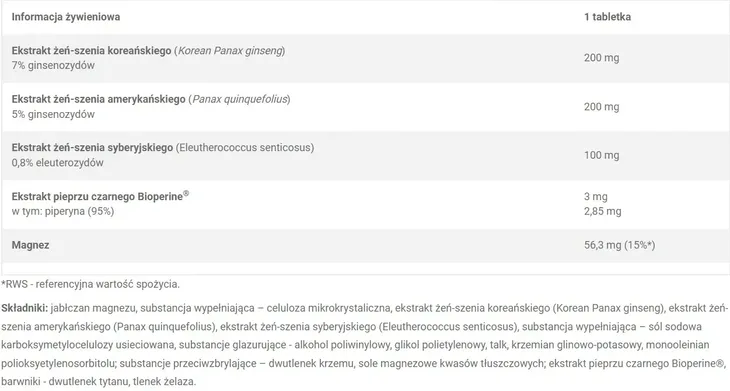Viewport: 730px width, 391px height.
Task: Click 'Ekstrakt żeń-szenia syberyjskiego' row label
Action: (92, 148)
